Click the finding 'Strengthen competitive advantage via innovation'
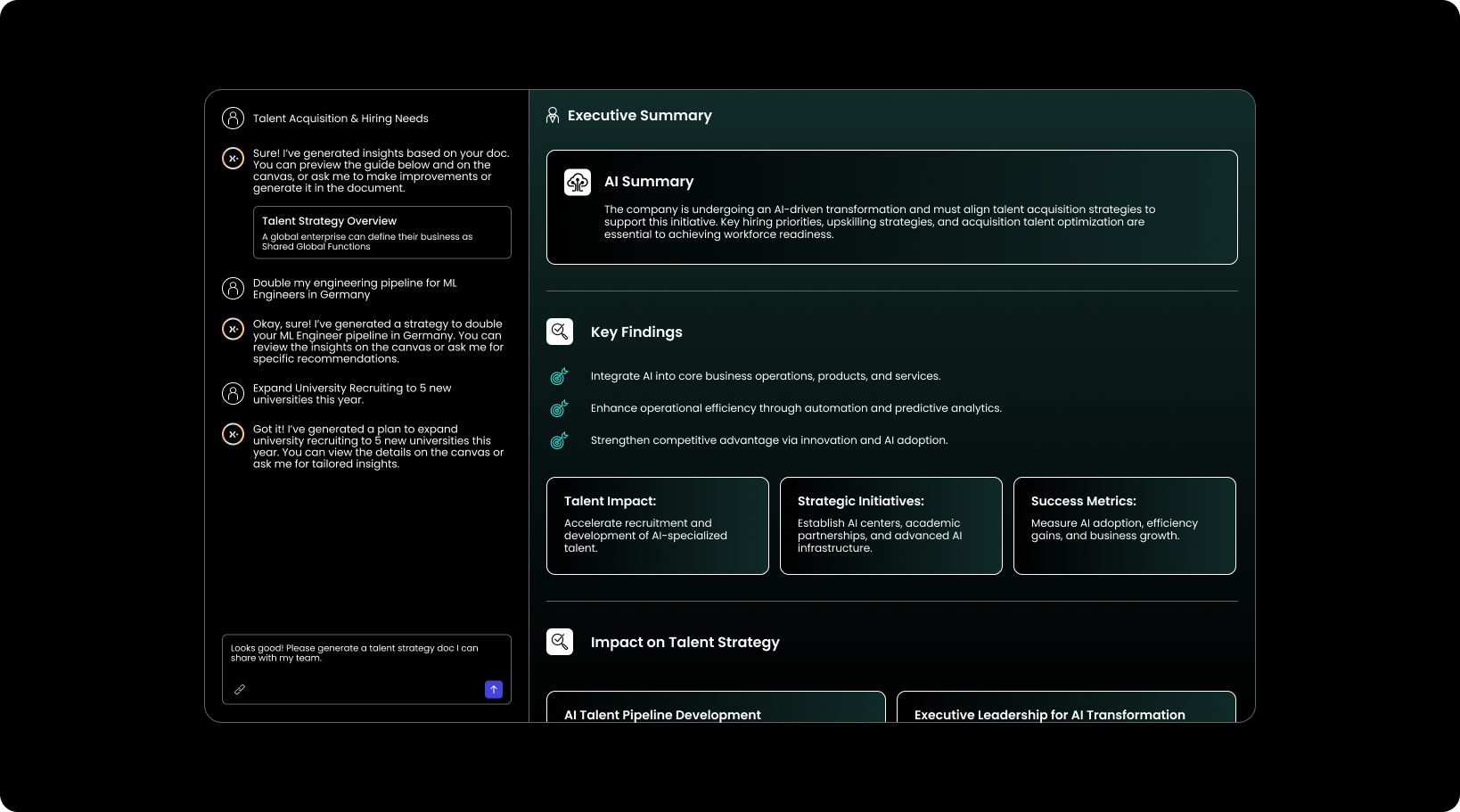 point(769,440)
